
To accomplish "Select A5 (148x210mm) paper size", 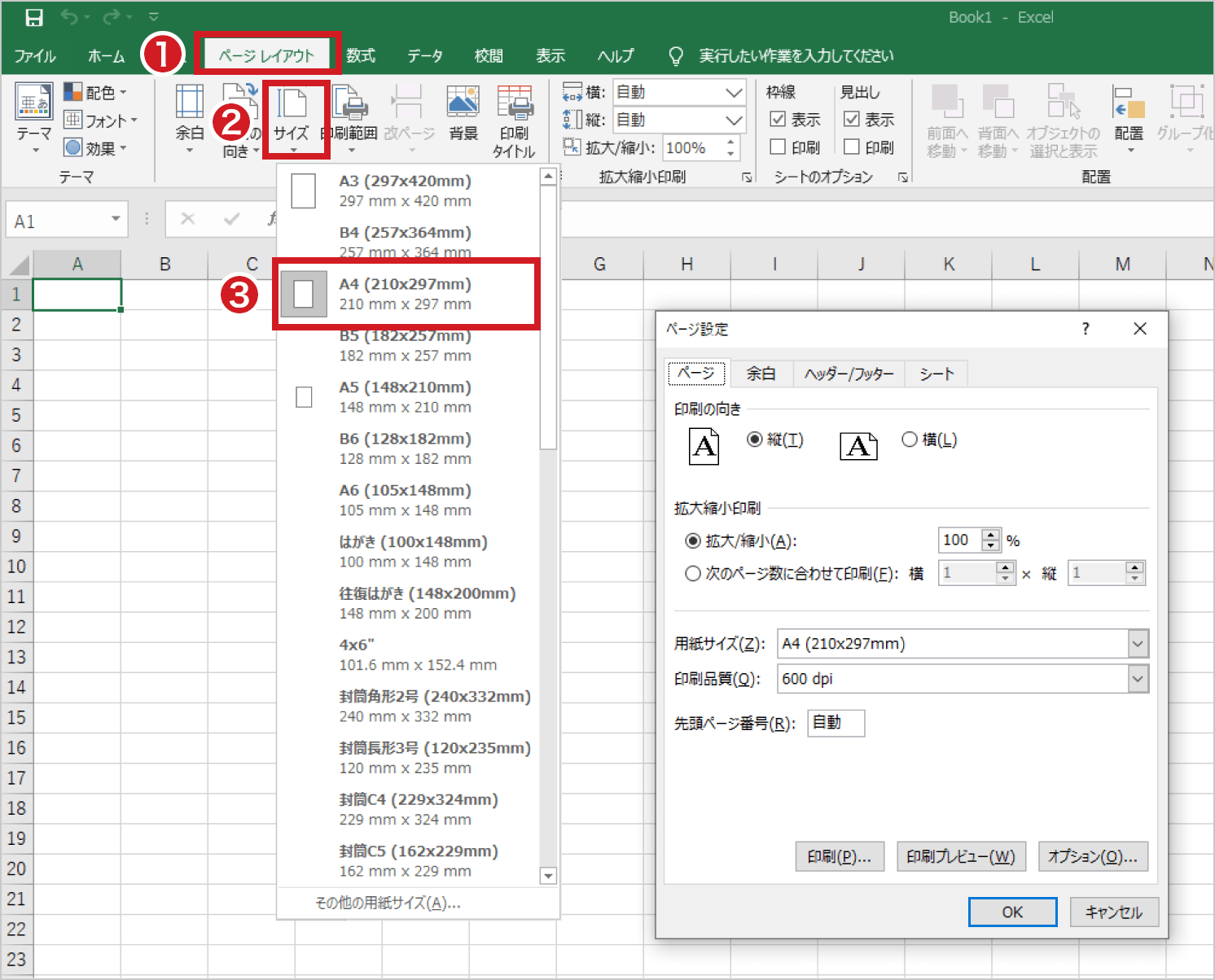I will [406, 396].
